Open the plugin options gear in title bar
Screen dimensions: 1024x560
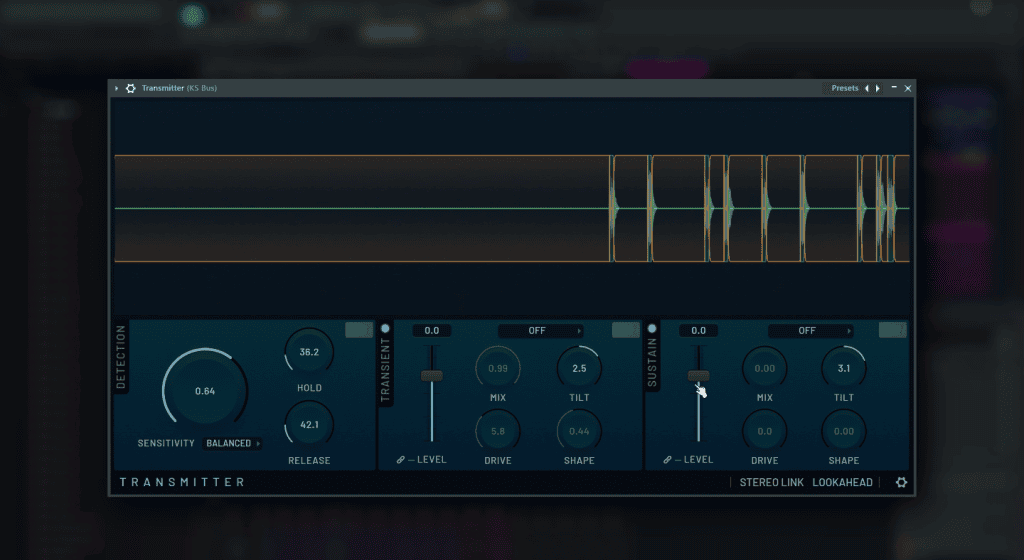tap(131, 88)
